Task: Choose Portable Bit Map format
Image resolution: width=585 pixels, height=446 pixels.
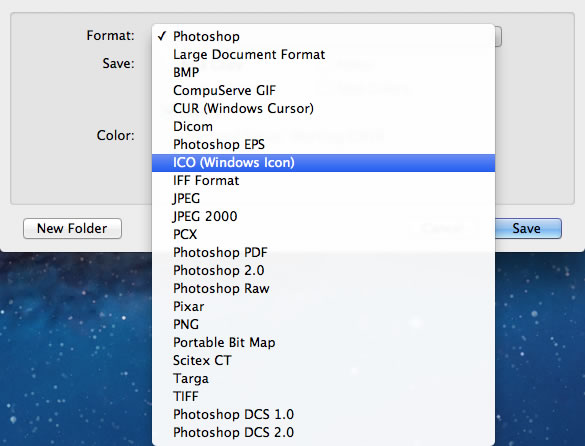Action: [x=323, y=343]
